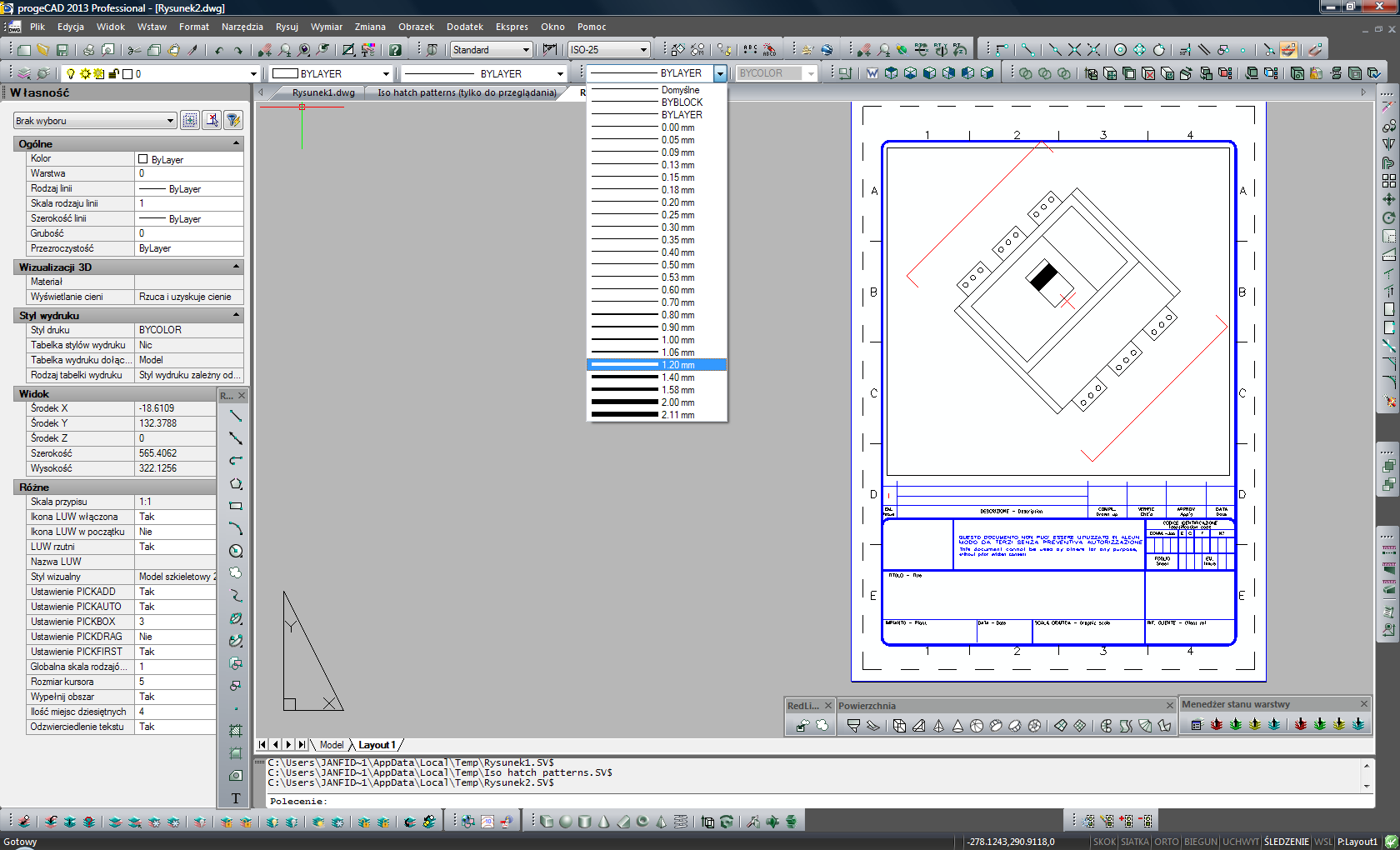Click the Save icon in toolbar
The image size is (1400, 850).
click(62, 50)
